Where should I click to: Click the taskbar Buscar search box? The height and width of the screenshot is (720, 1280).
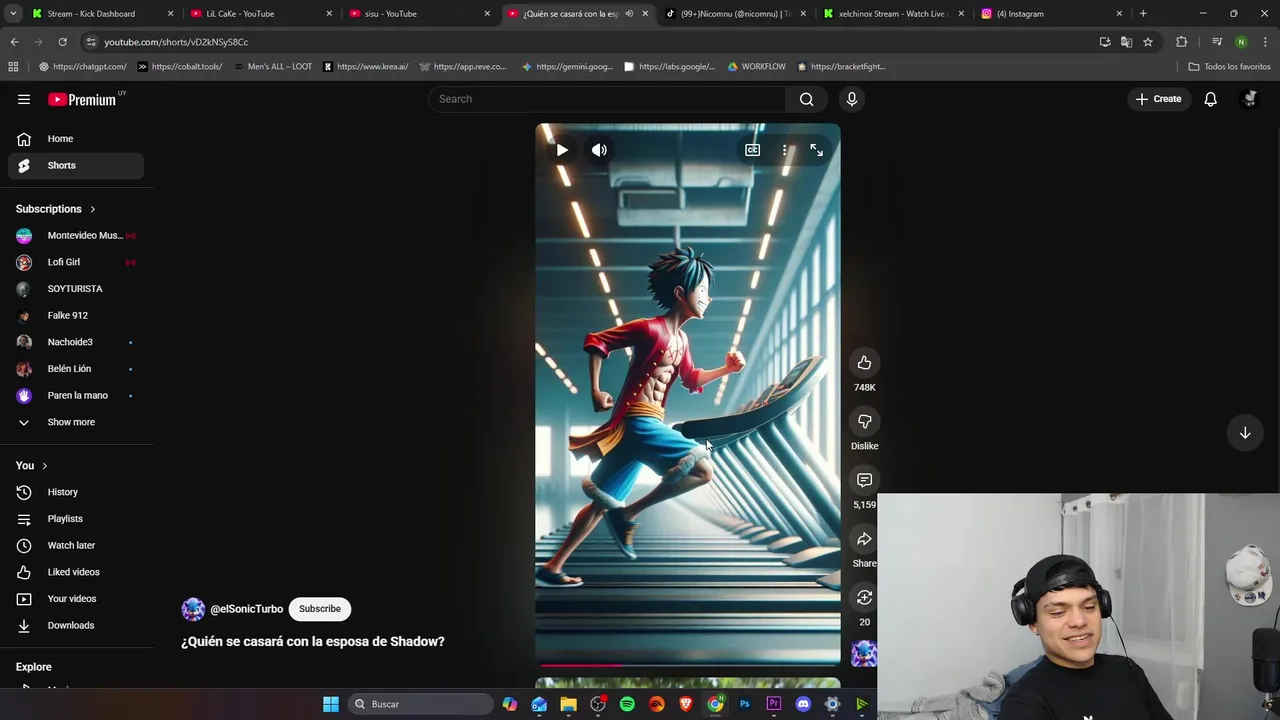[x=421, y=704]
